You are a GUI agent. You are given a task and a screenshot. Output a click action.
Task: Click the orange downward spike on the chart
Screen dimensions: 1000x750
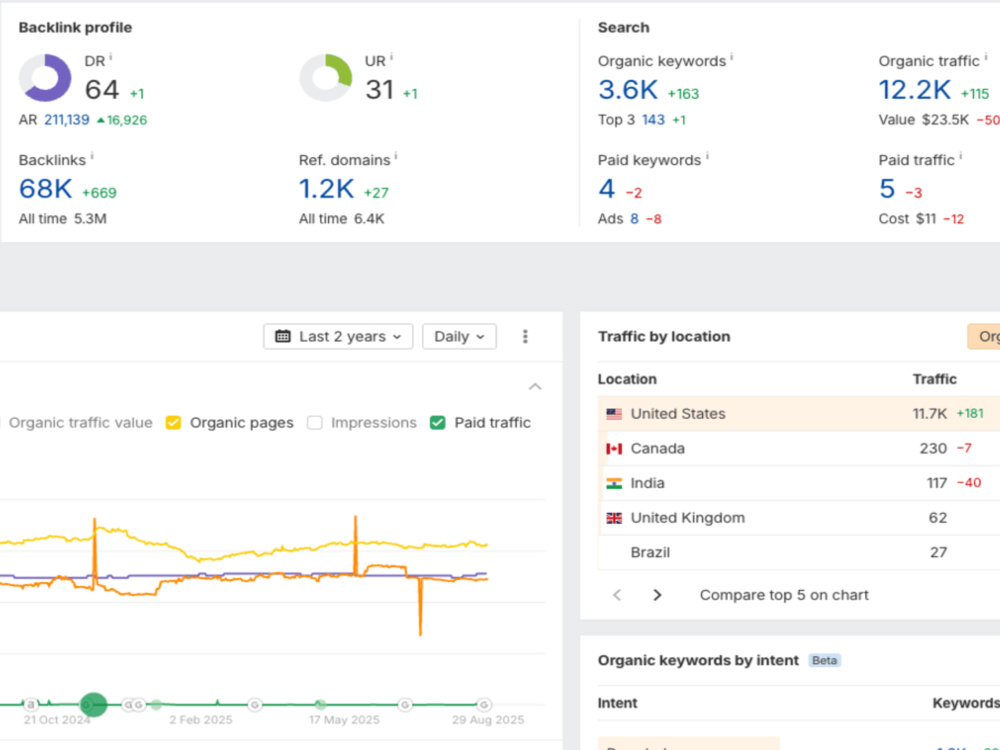pos(420,606)
